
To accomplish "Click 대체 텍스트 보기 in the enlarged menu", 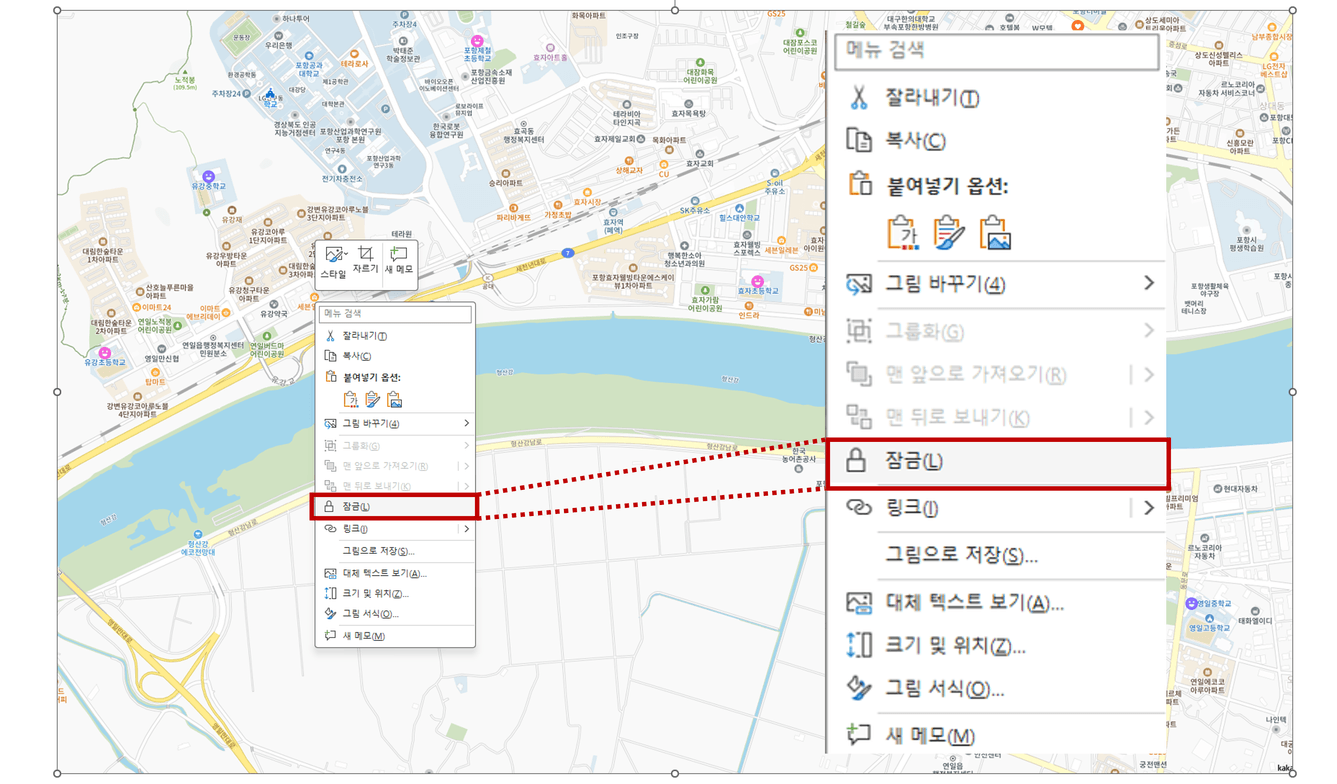I will 974,603.
